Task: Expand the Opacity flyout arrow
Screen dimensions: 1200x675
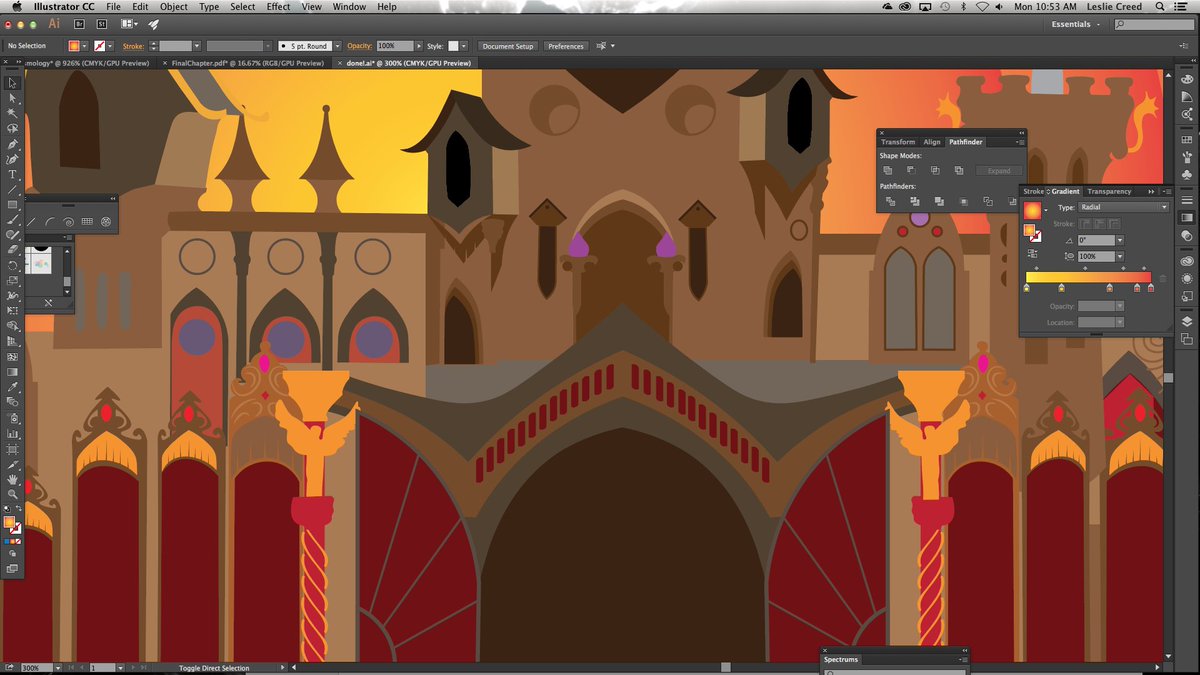Action: click(x=418, y=46)
